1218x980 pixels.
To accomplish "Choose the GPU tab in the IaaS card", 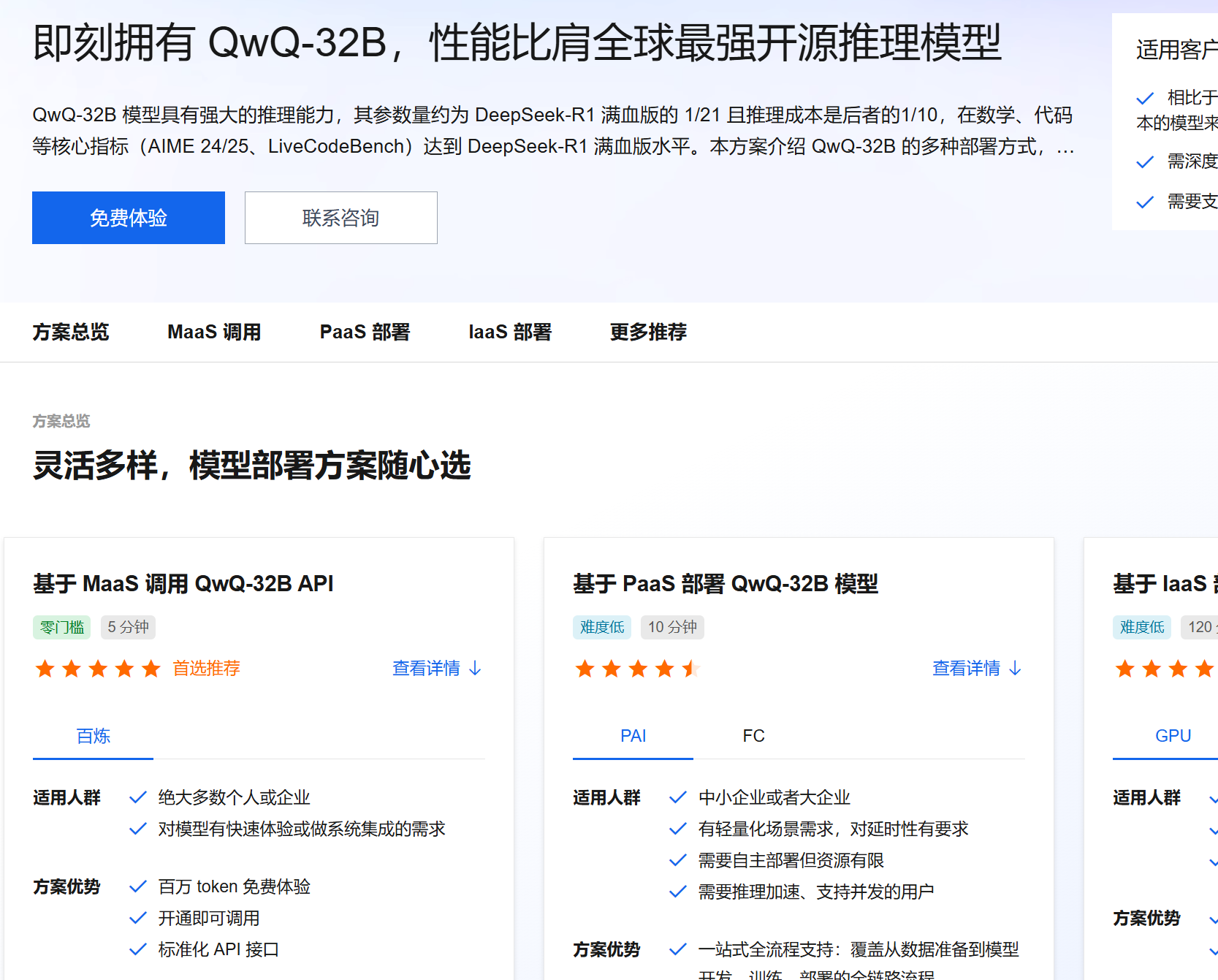I will coord(1173,736).
